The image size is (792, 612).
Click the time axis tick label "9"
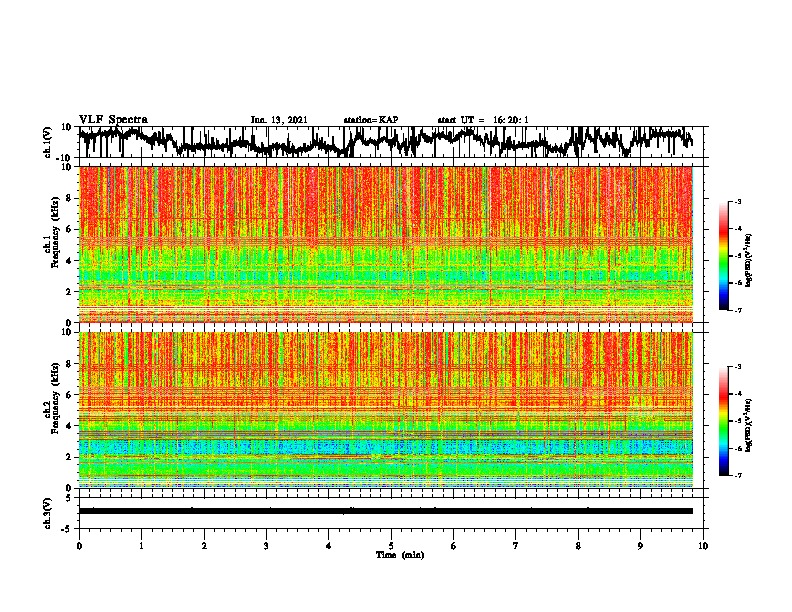pyautogui.click(x=640, y=546)
